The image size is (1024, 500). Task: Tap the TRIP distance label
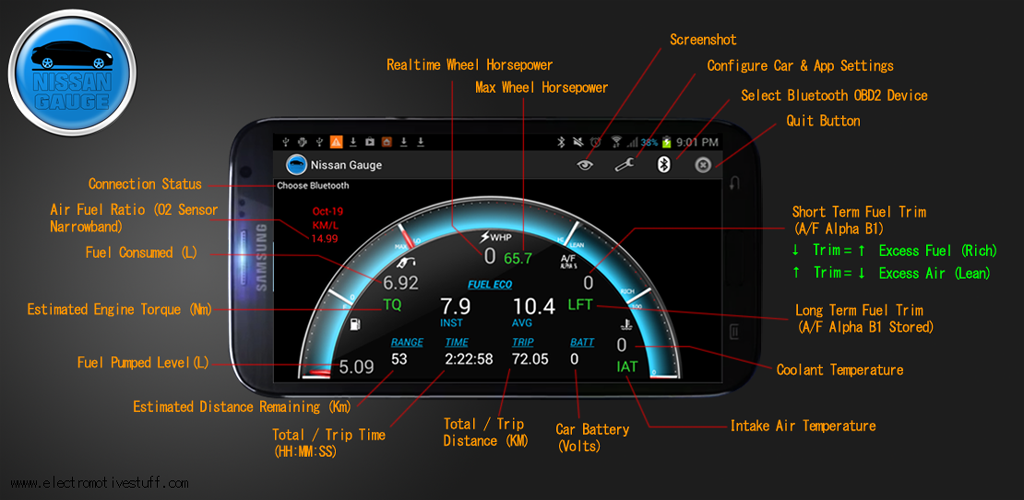[x=522, y=342]
